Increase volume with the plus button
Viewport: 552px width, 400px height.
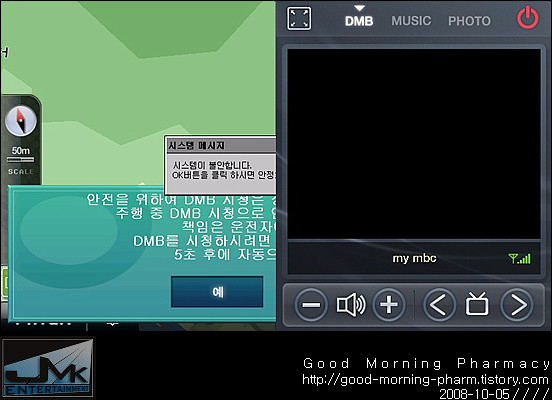click(389, 305)
